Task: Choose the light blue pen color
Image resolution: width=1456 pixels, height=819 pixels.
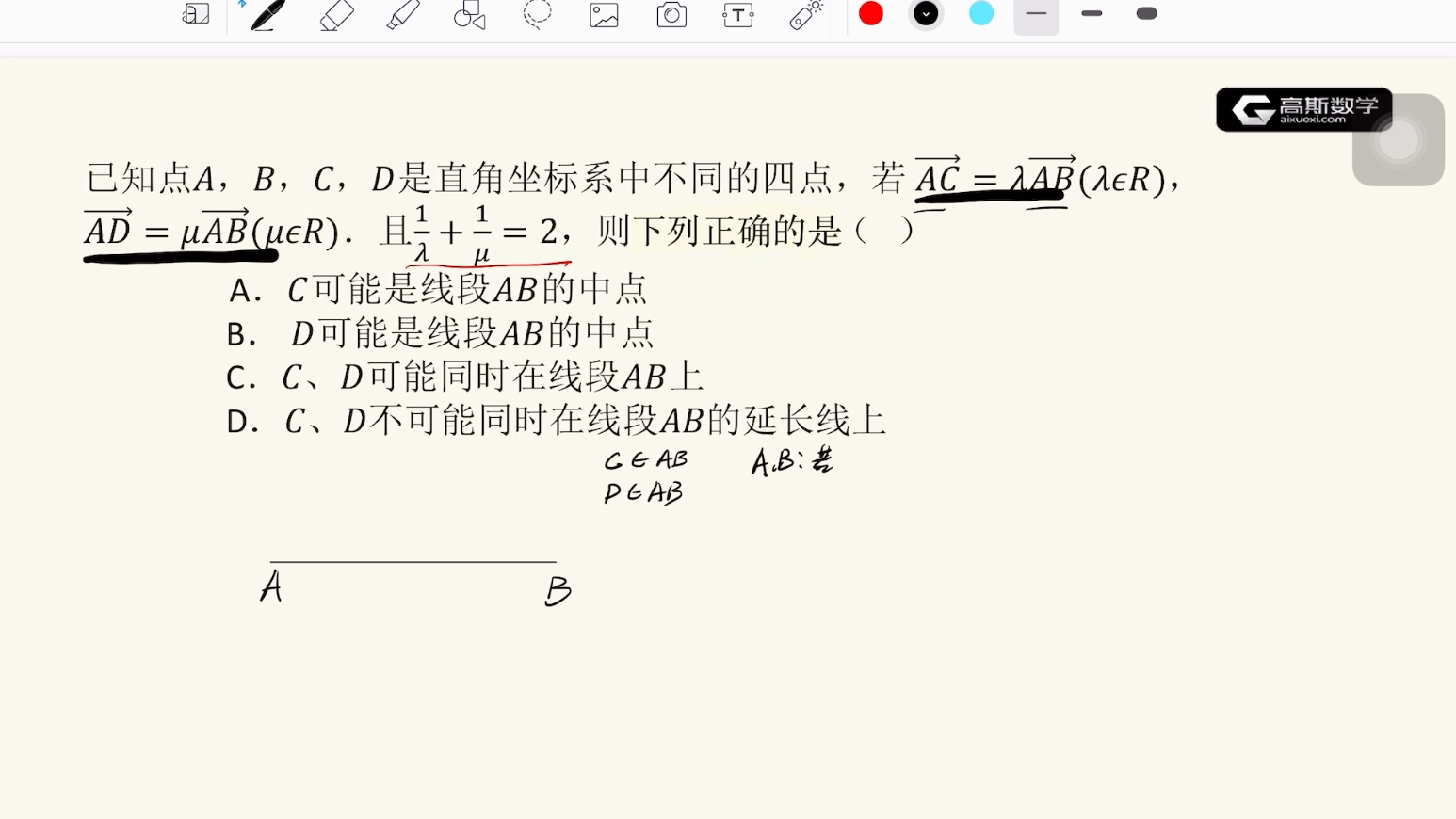Action: coord(981,13)
